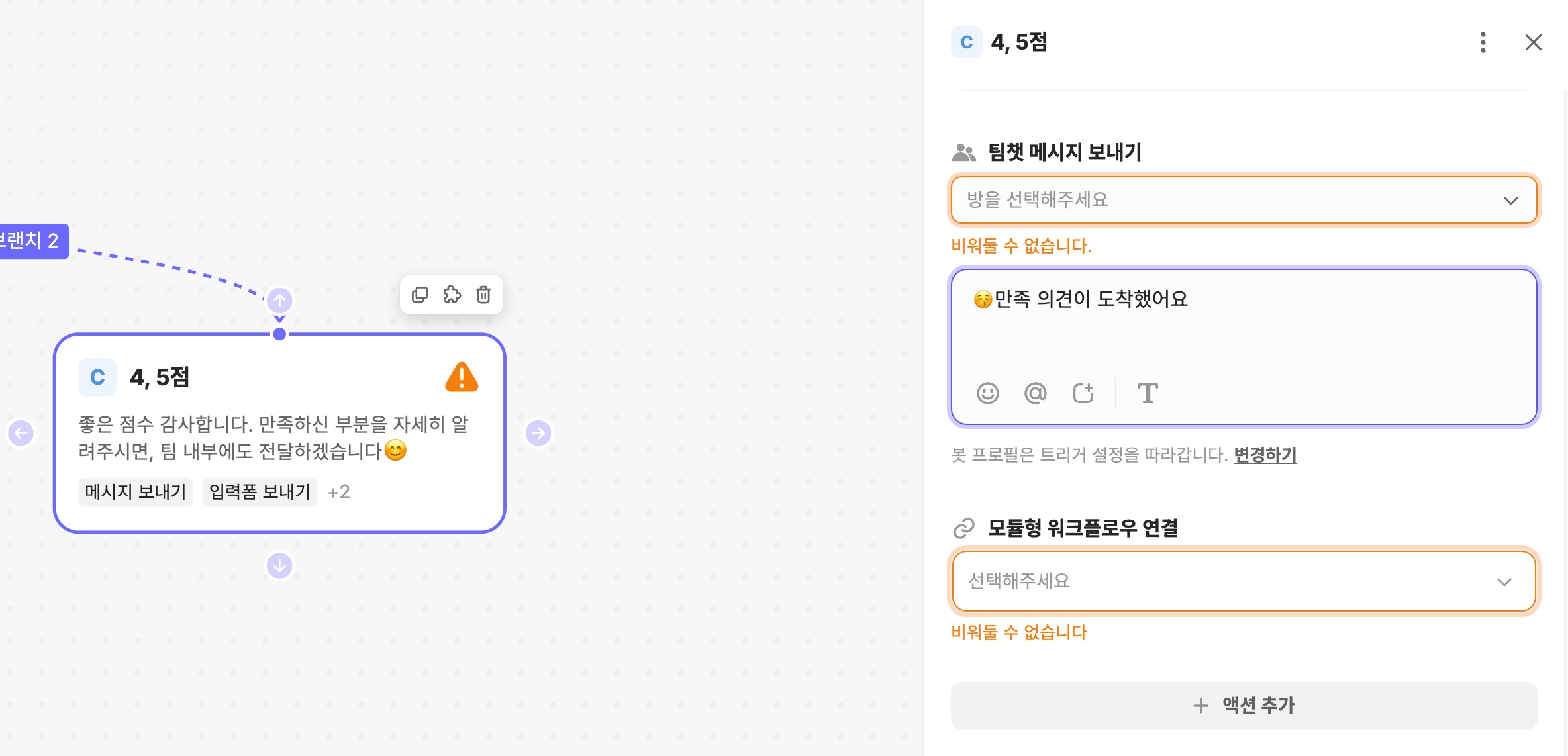
Task: Attach an image with the add-media icon
Action: (1083, 393)
